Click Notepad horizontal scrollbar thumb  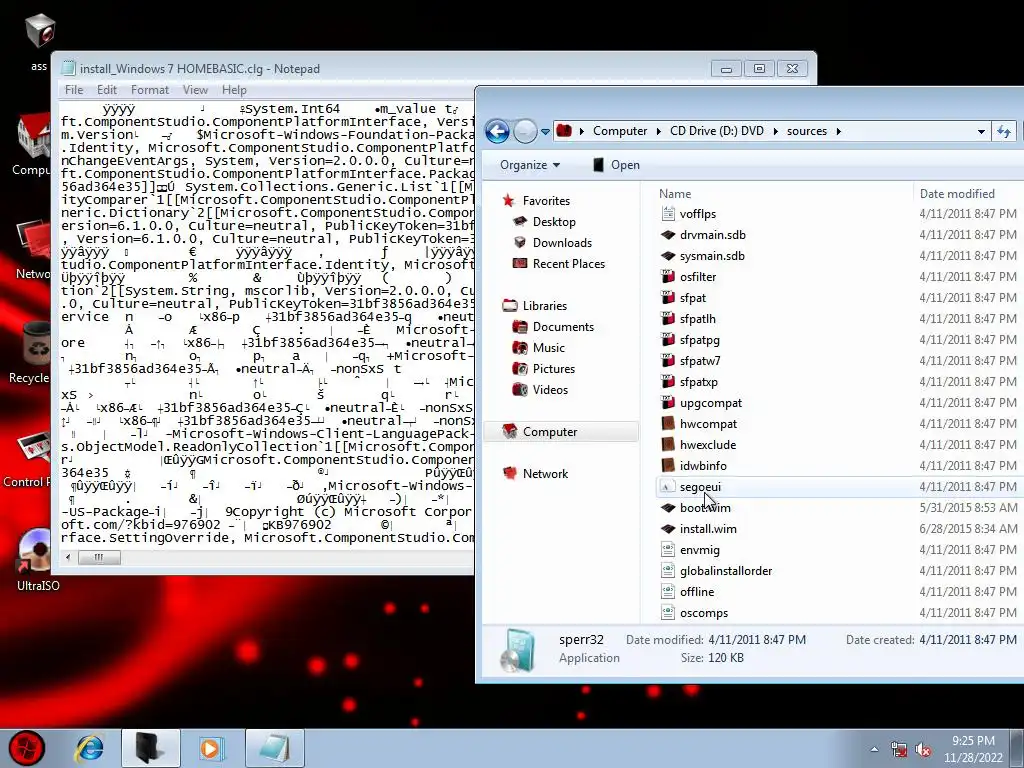click(99, 558)
